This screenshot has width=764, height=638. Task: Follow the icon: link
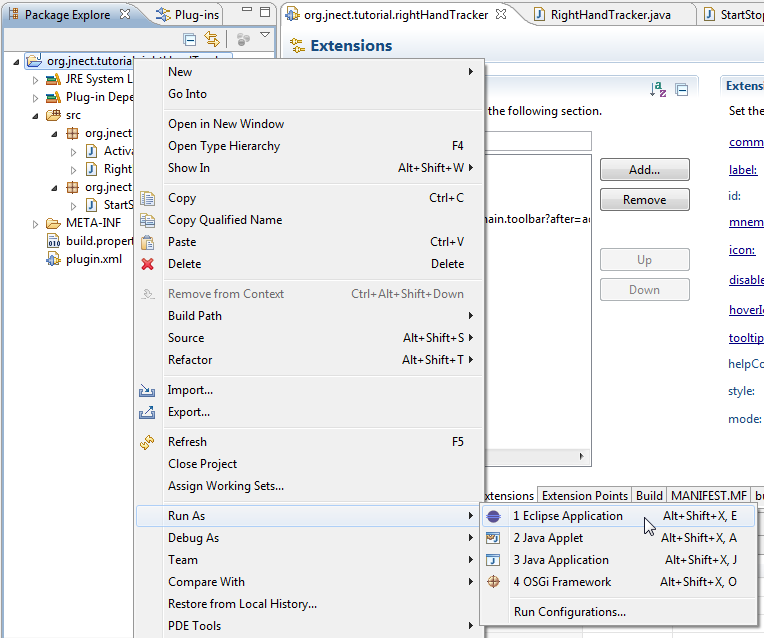tap(742, 250)
